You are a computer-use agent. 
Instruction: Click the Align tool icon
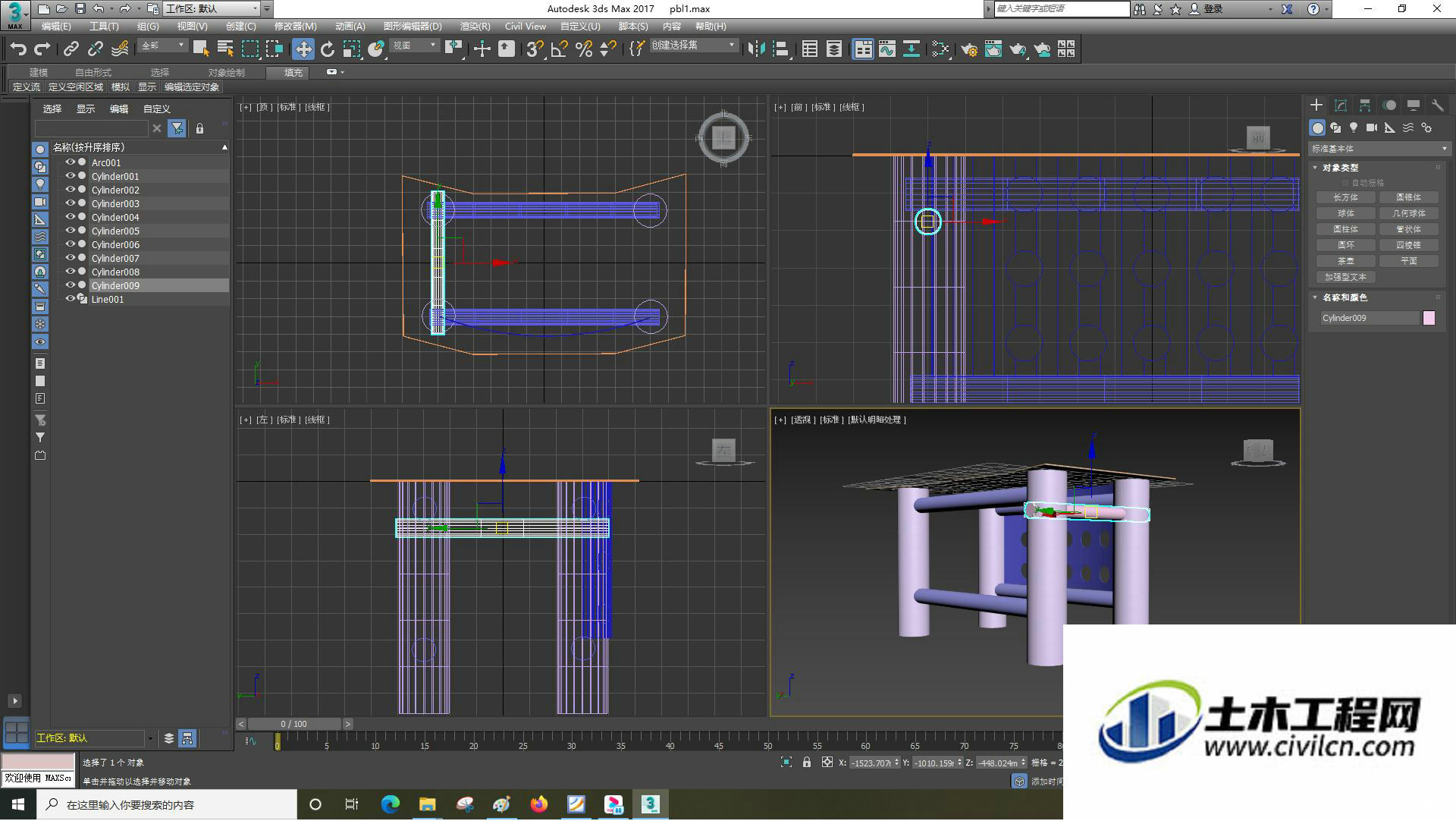pyautogui.click(x=780, y=49)
